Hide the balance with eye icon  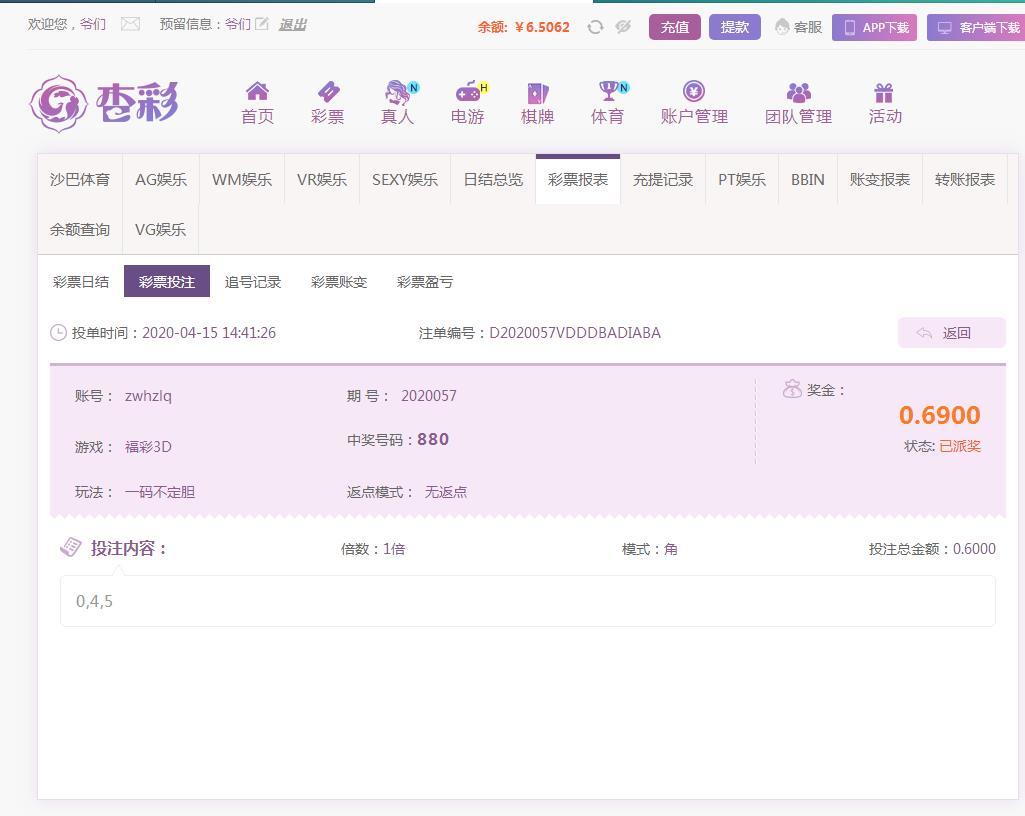623,27
